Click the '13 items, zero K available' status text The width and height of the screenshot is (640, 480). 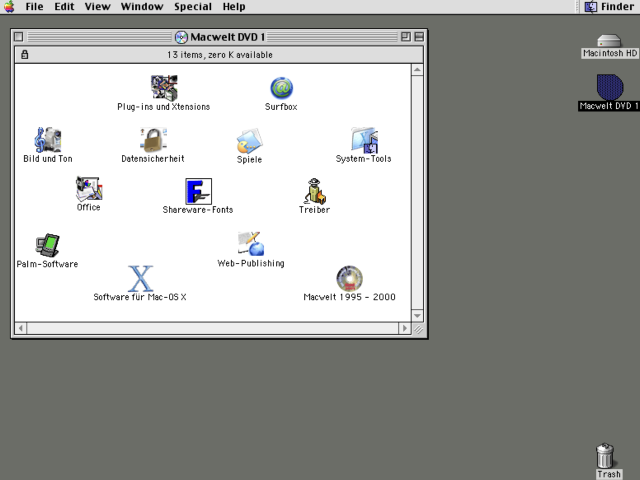(220, 55)
